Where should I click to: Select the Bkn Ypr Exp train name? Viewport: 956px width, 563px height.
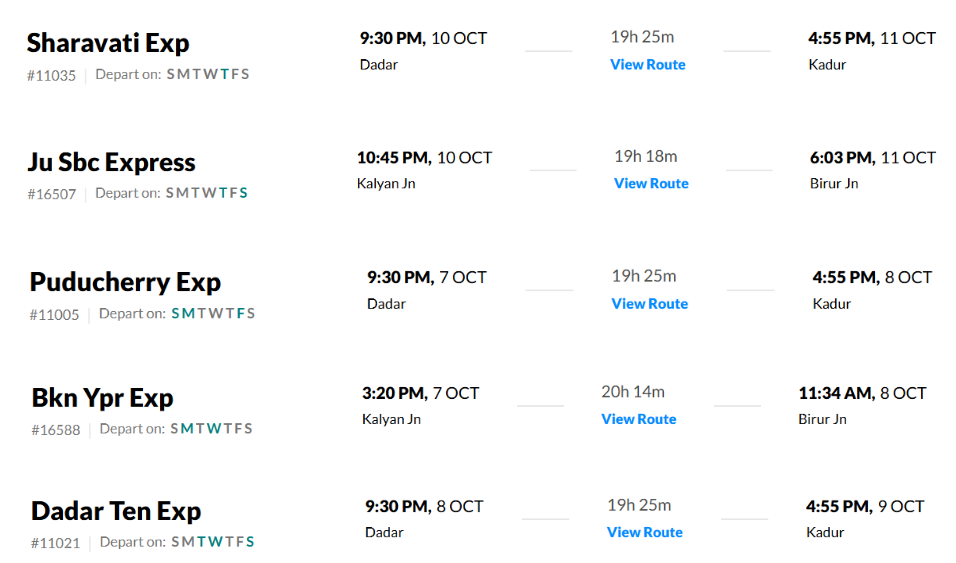coord(102,398)
